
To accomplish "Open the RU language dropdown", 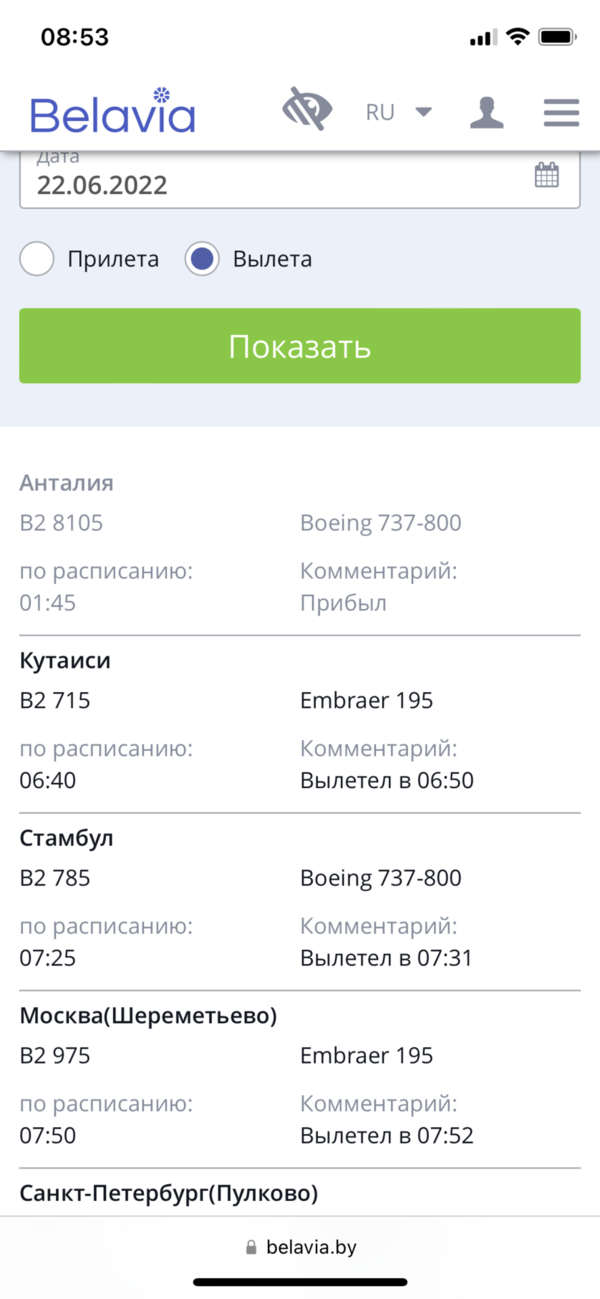I will point(398,112).
